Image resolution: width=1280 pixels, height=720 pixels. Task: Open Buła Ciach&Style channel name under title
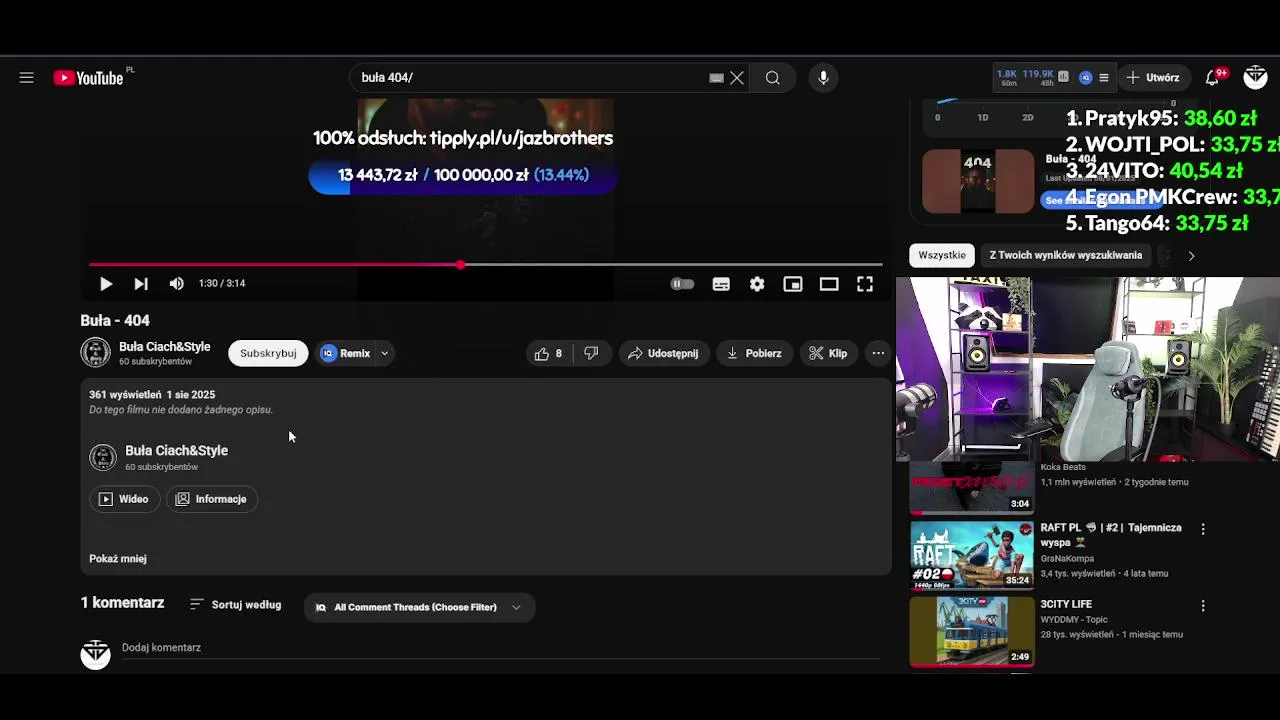point(165,347)
